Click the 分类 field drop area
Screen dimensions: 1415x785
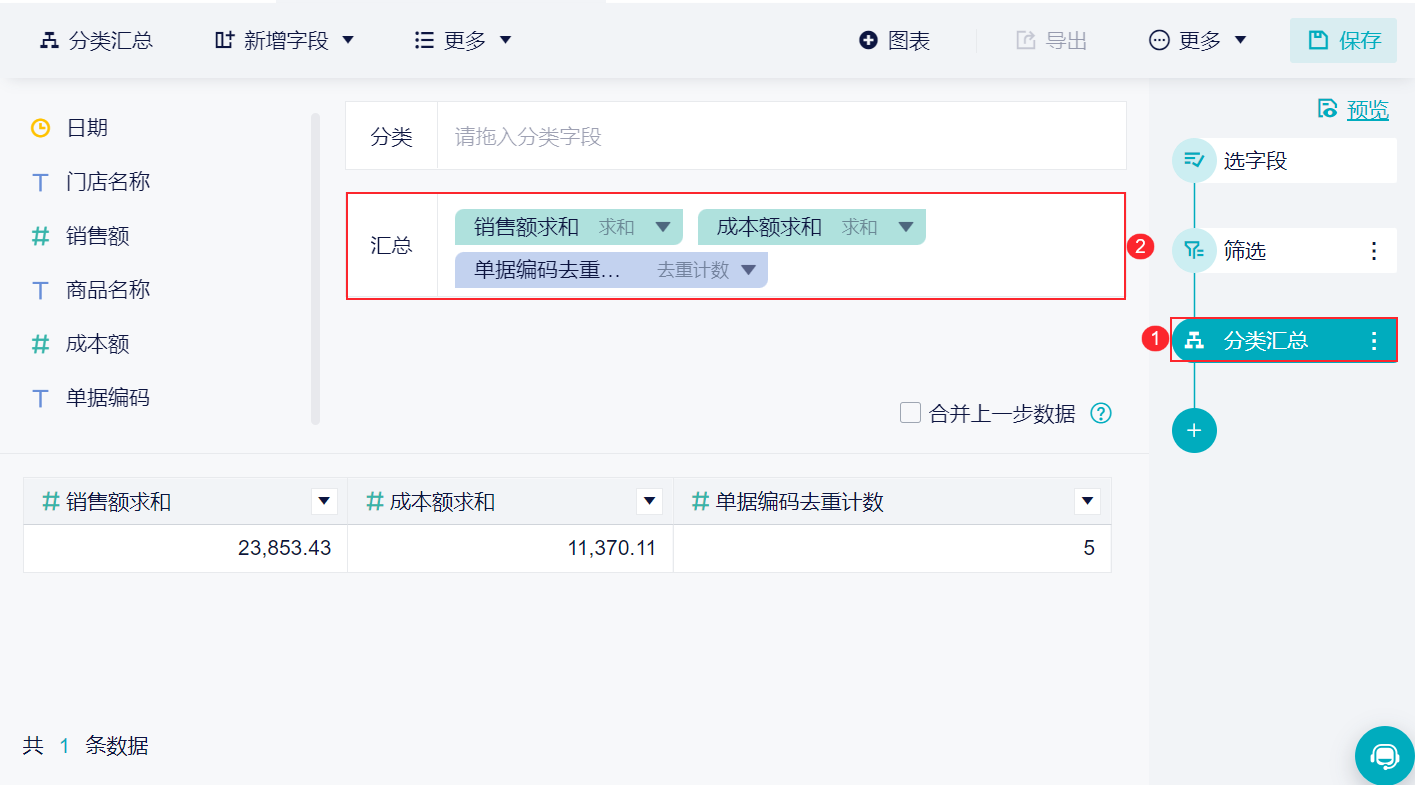[780, 136]
